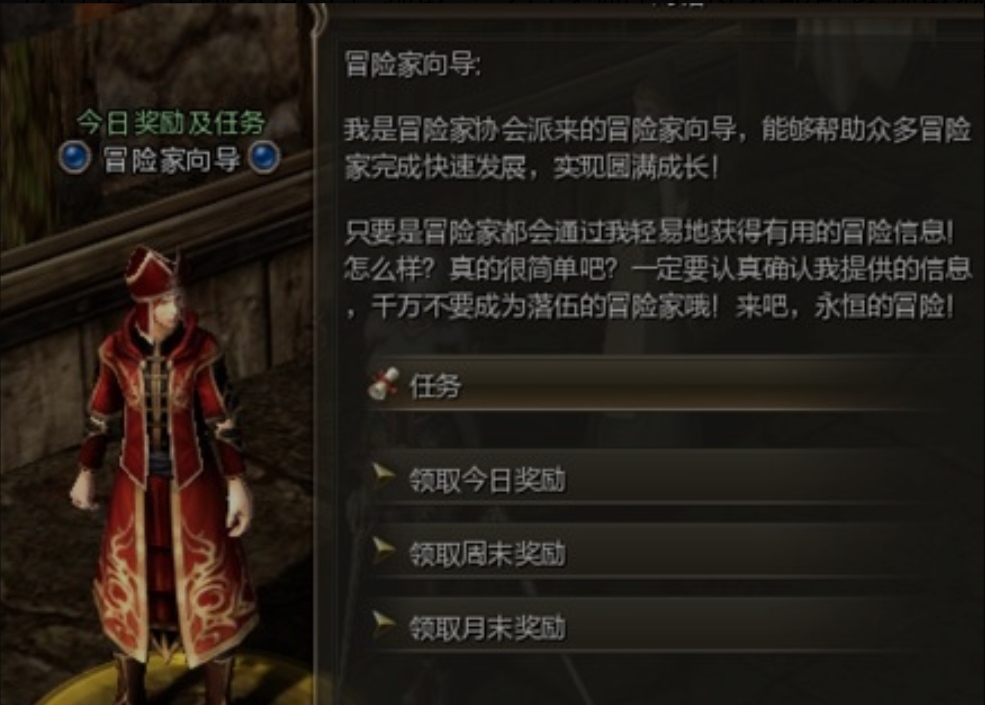Click the arrow icon next to 领取今日奖励
Image resolution: width=985 pixels, height=705 pixels.
coord(383,476)
